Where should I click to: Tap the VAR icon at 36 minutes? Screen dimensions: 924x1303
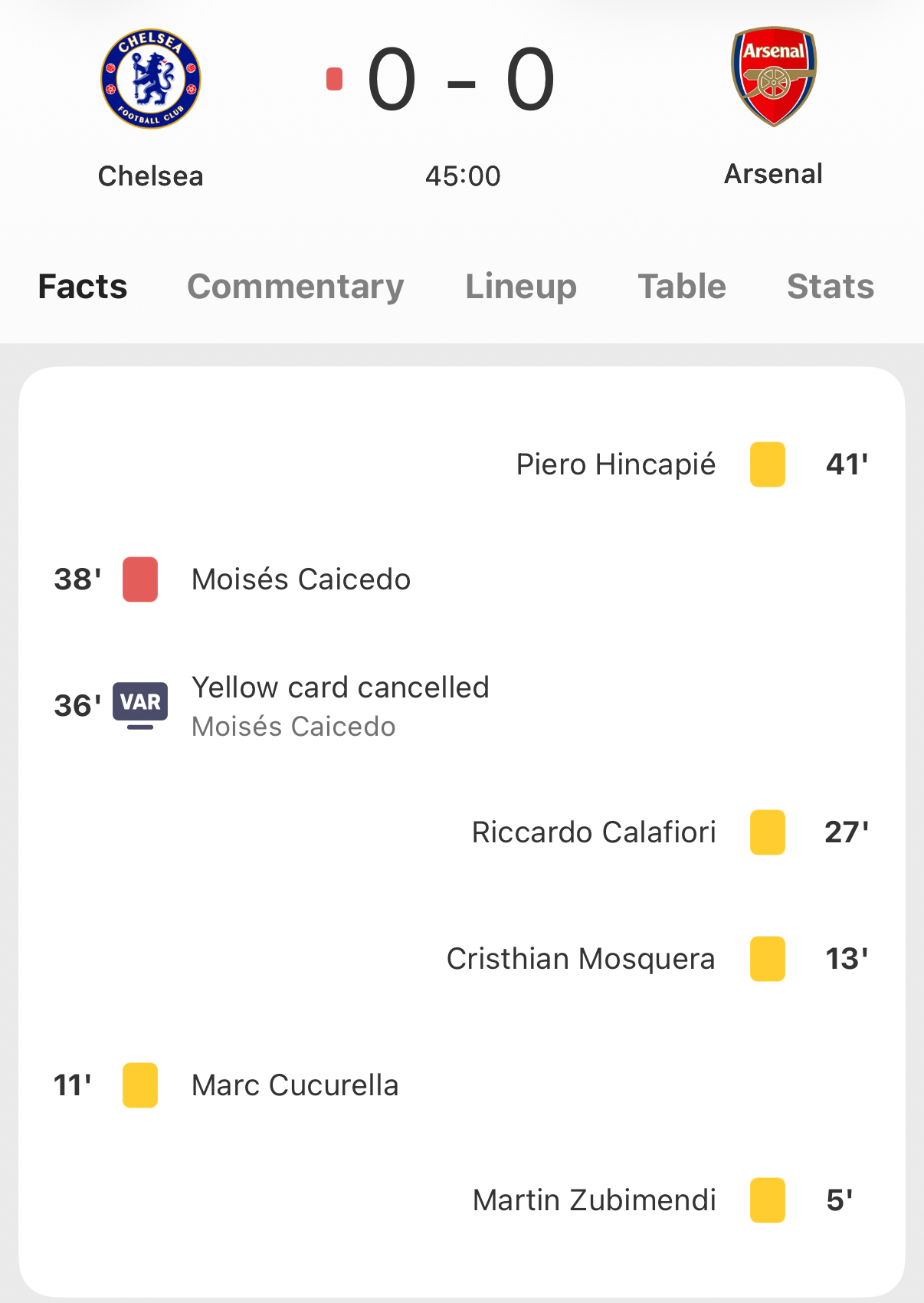pos(140,704)
